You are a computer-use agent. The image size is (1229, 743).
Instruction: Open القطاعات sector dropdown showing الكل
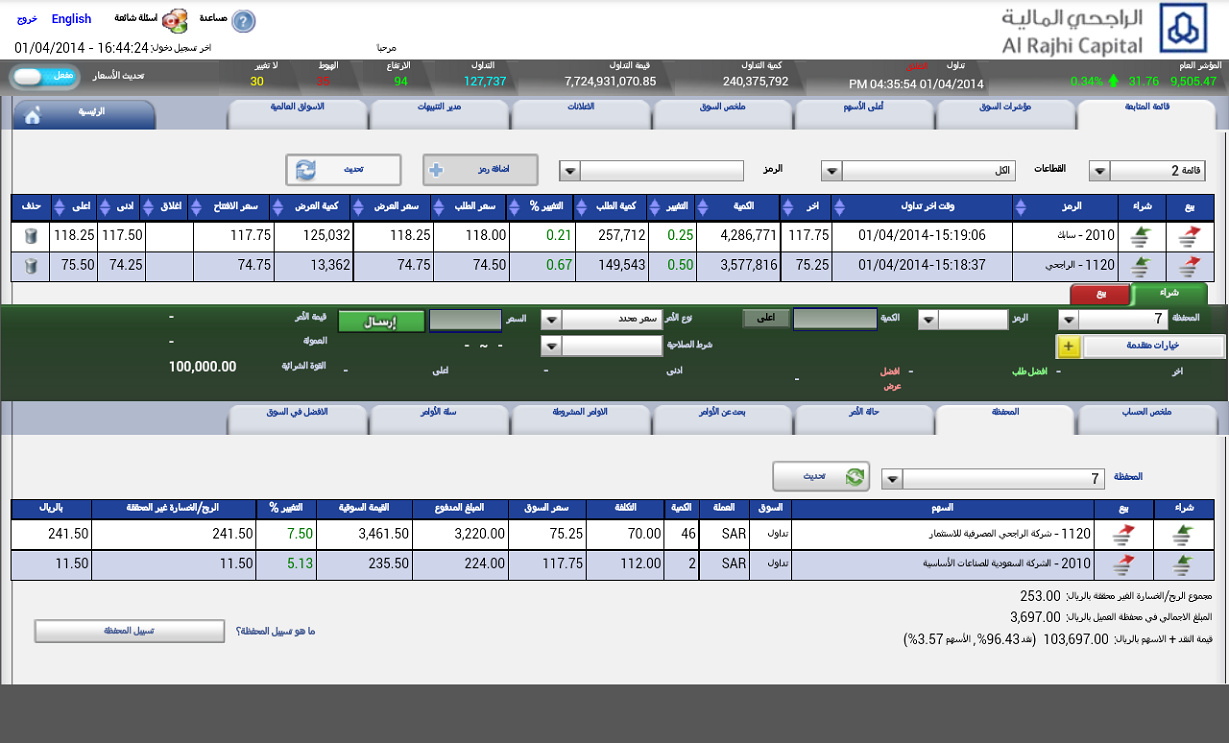coord(831,171)
